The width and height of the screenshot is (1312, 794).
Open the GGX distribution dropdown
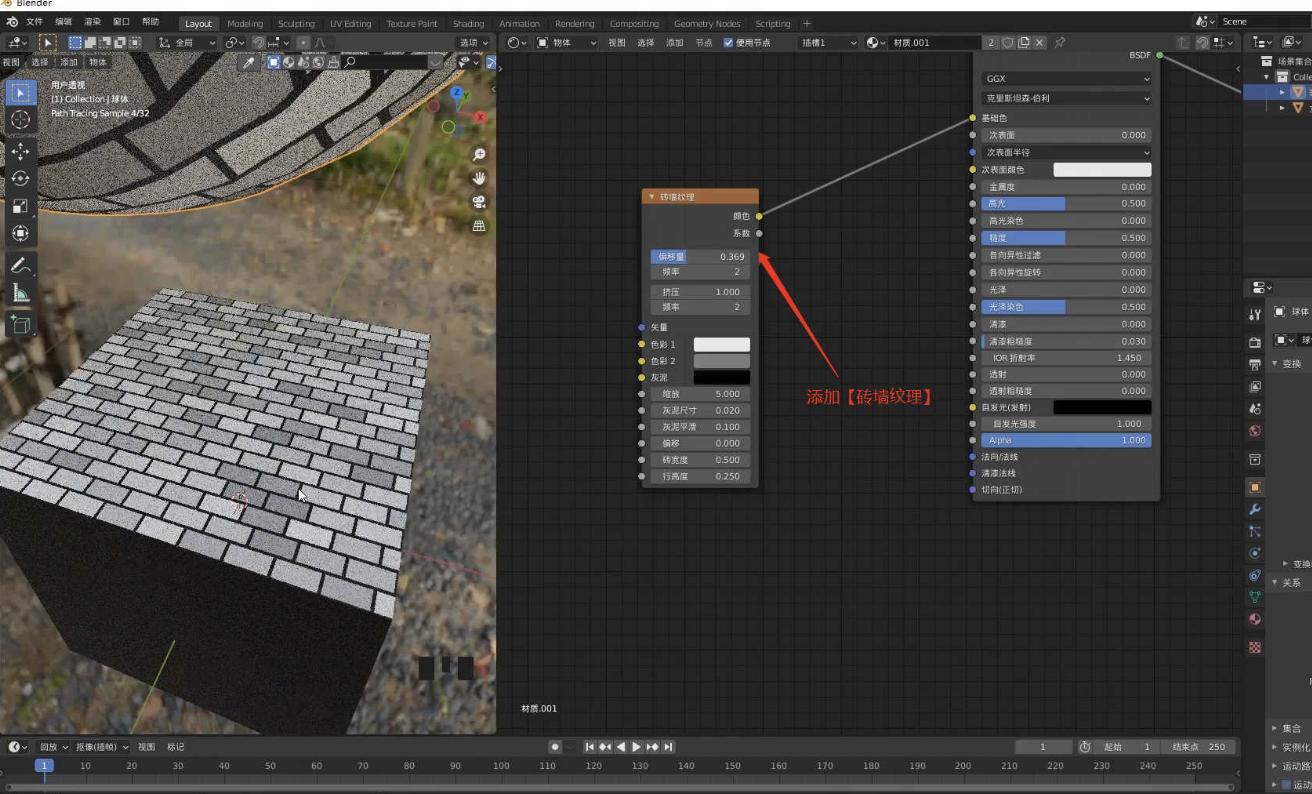[1066, 78]
